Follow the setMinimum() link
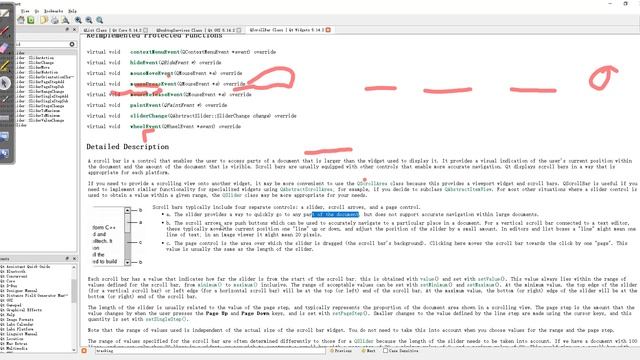This screenshot has height=360, width=640. pyautogui.click(x=436, y=284)
